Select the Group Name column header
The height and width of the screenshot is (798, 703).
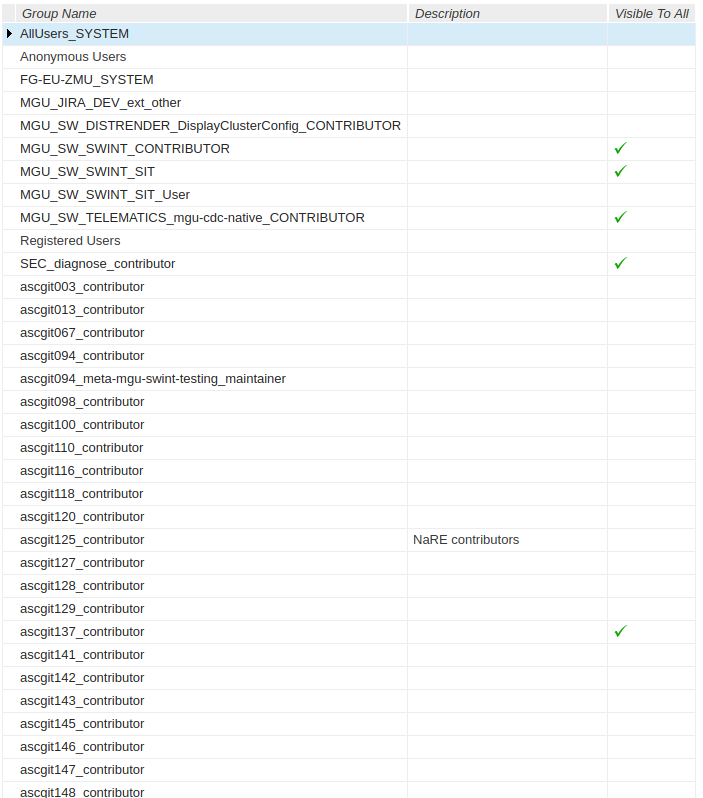click(59, 14)
